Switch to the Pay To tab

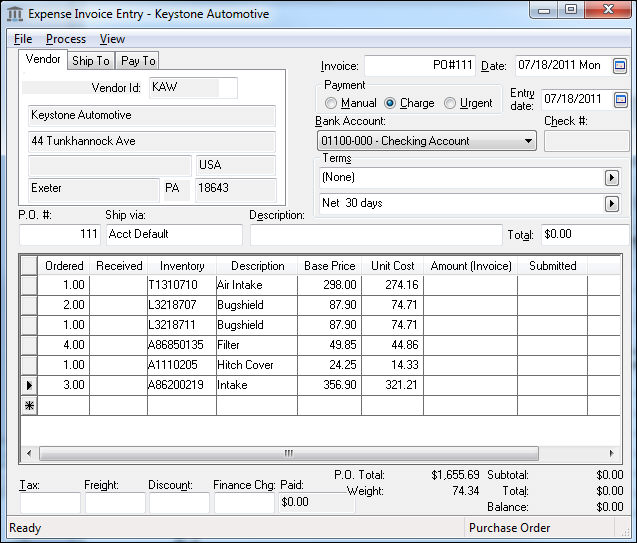click(x=138, y=61)
